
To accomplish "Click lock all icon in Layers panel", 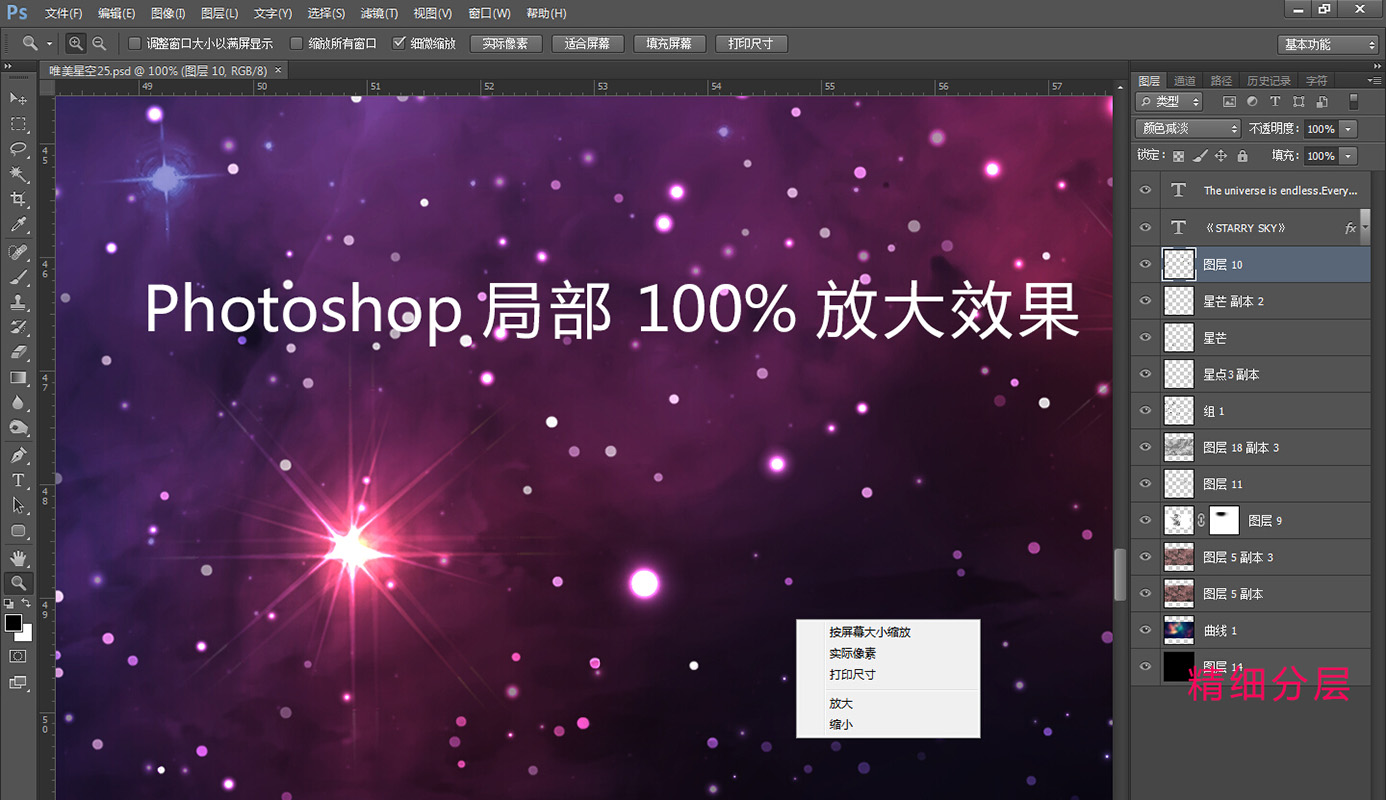I will [1242, 156].
